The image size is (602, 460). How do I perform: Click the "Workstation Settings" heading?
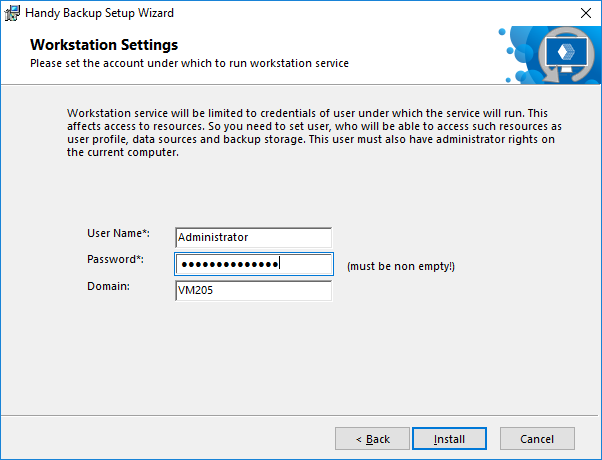tap(104, 45)
